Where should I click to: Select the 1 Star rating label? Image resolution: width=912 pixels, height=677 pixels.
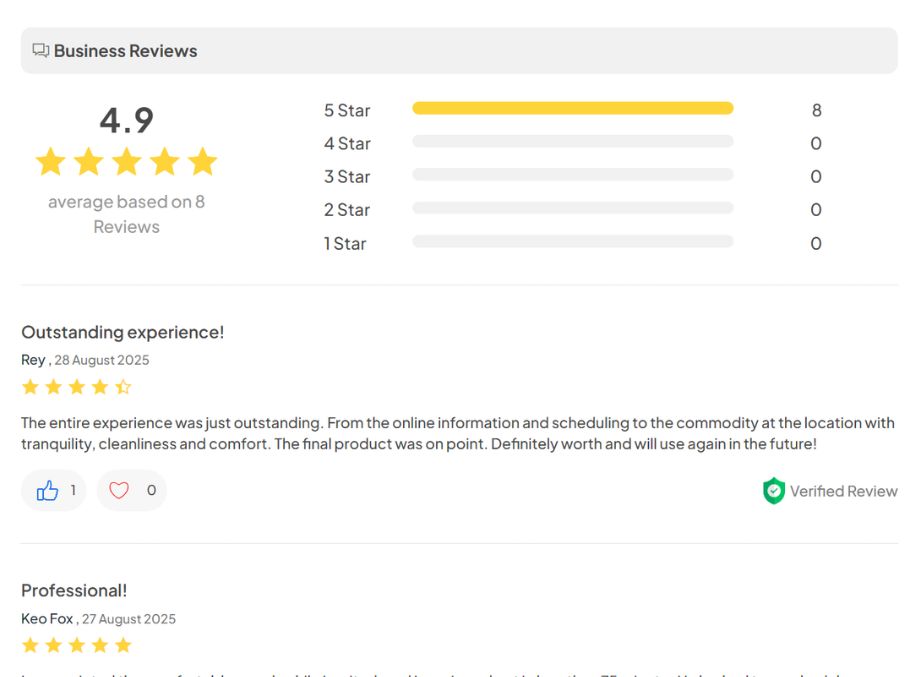344,244
